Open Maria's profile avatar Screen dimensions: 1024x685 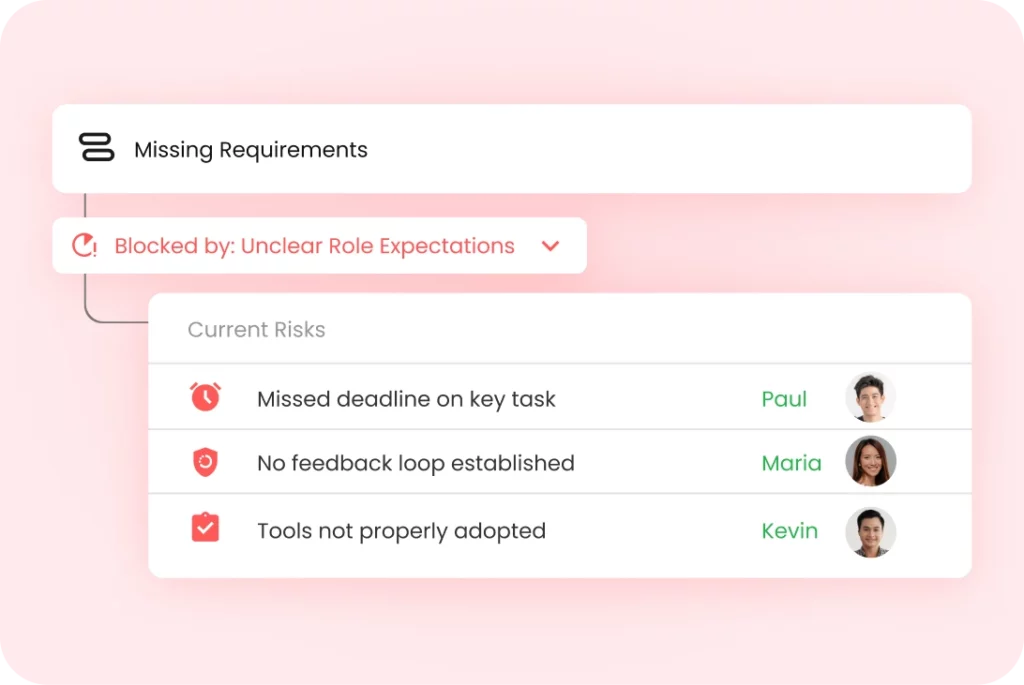tap(870, 462)
